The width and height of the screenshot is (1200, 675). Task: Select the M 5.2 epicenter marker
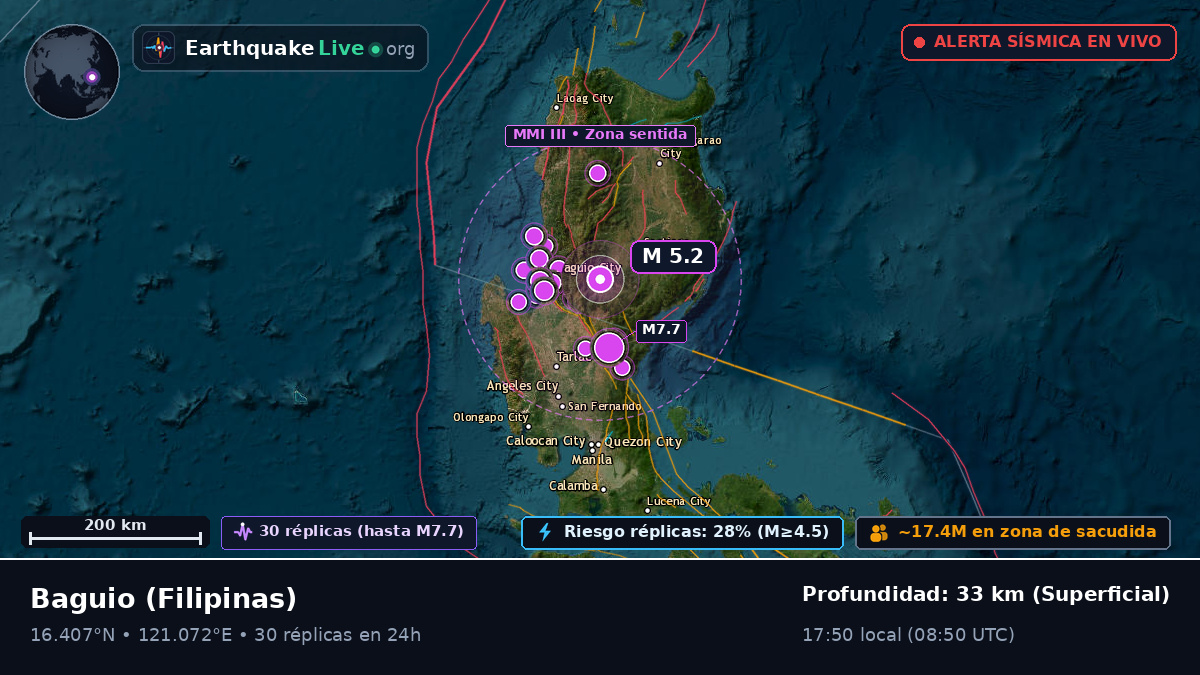(x=600, y=280)
